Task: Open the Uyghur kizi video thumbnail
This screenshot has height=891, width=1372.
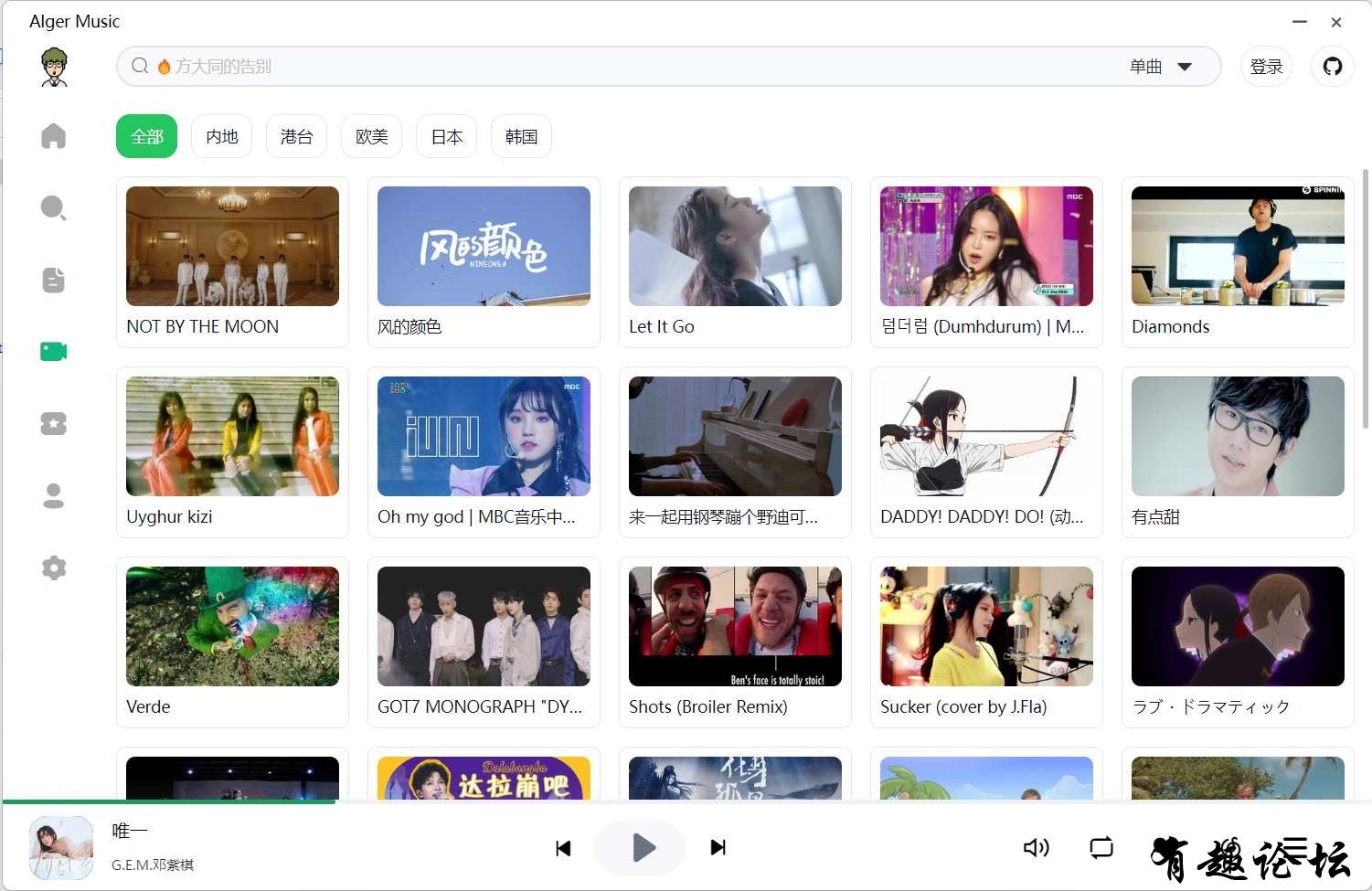Action: click(x=232, y=436)
